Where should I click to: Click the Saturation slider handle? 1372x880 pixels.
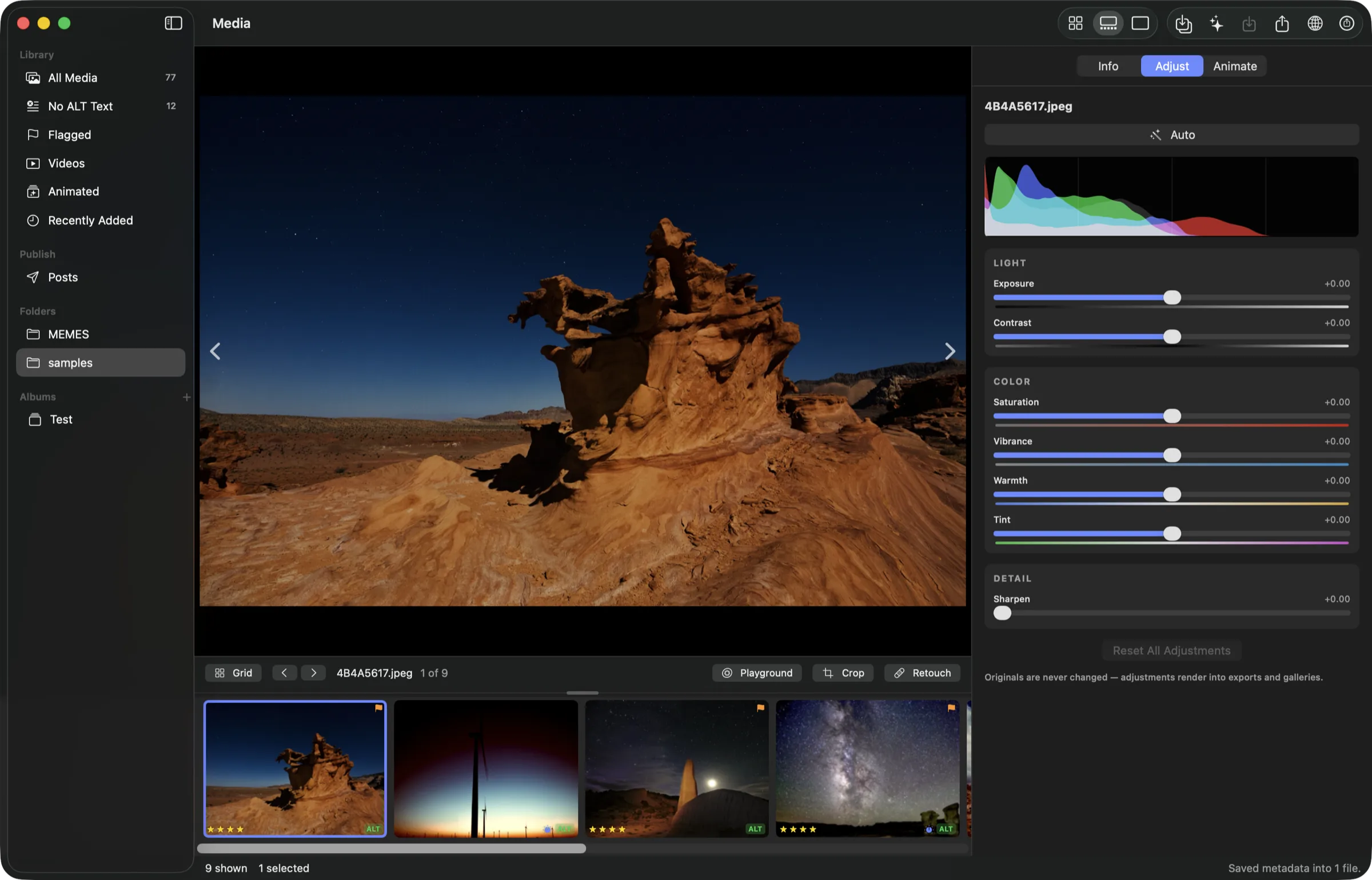pos(1172,416)
